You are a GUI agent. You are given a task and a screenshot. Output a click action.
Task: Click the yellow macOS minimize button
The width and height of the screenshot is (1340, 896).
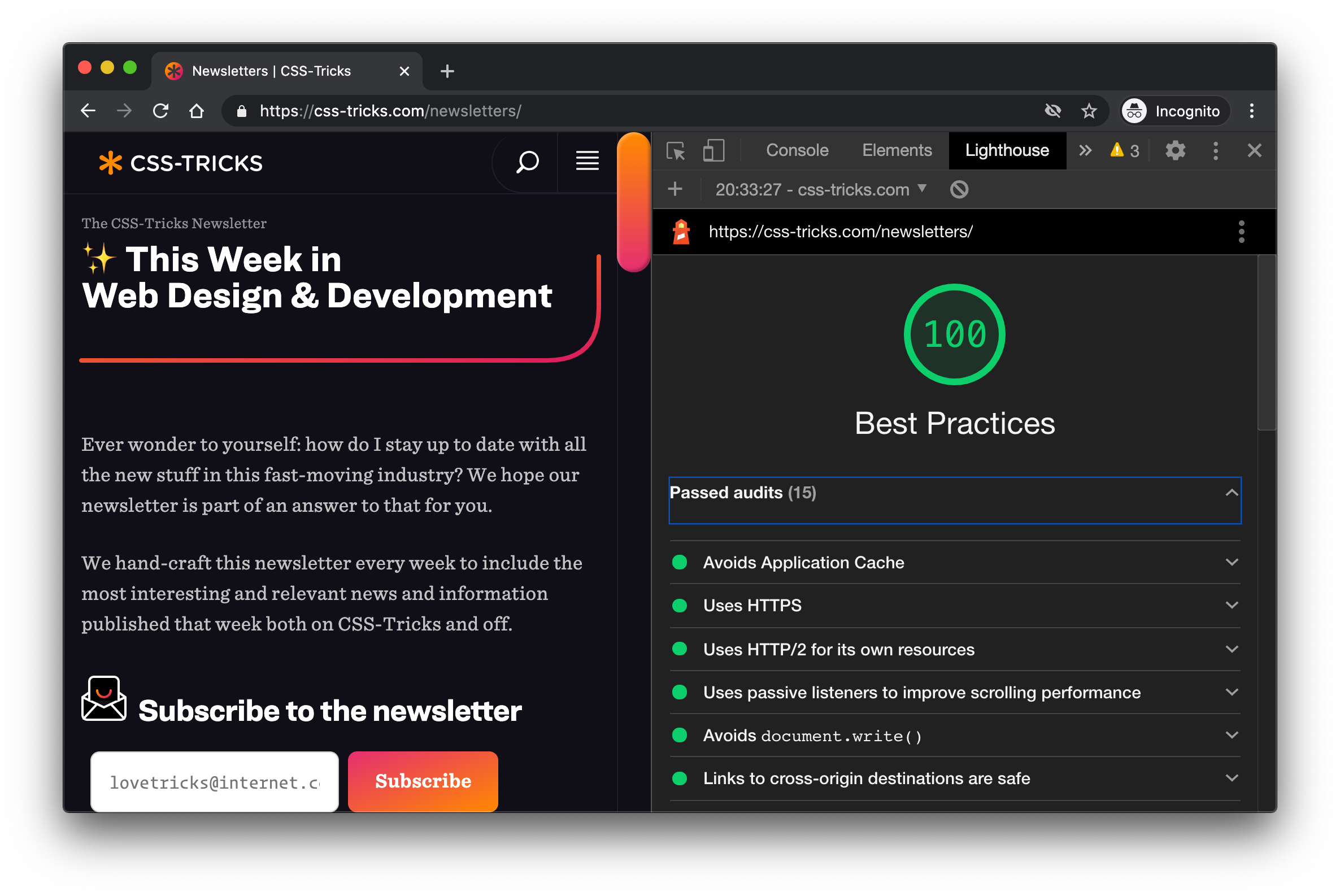click(x=107, y=67)
